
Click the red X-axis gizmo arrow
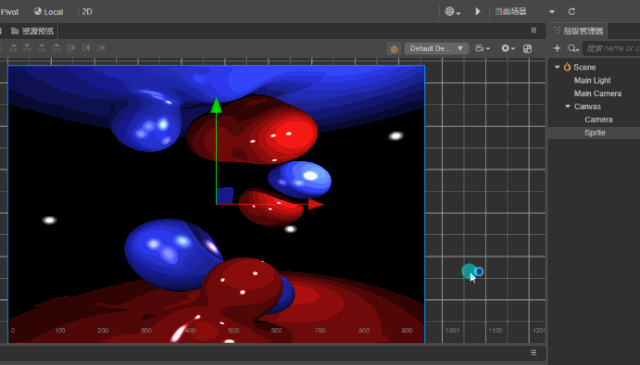[x=316, y=204]
